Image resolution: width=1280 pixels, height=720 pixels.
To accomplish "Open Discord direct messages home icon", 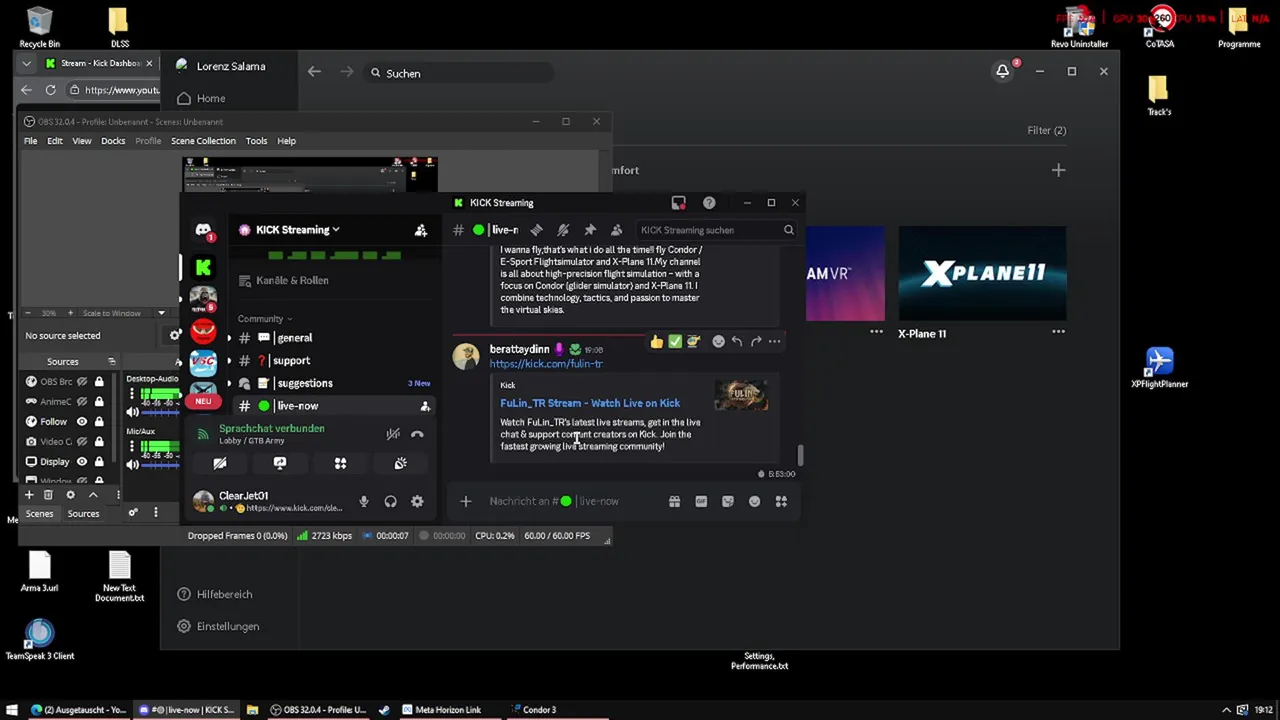I will click(x=203, y=231).
